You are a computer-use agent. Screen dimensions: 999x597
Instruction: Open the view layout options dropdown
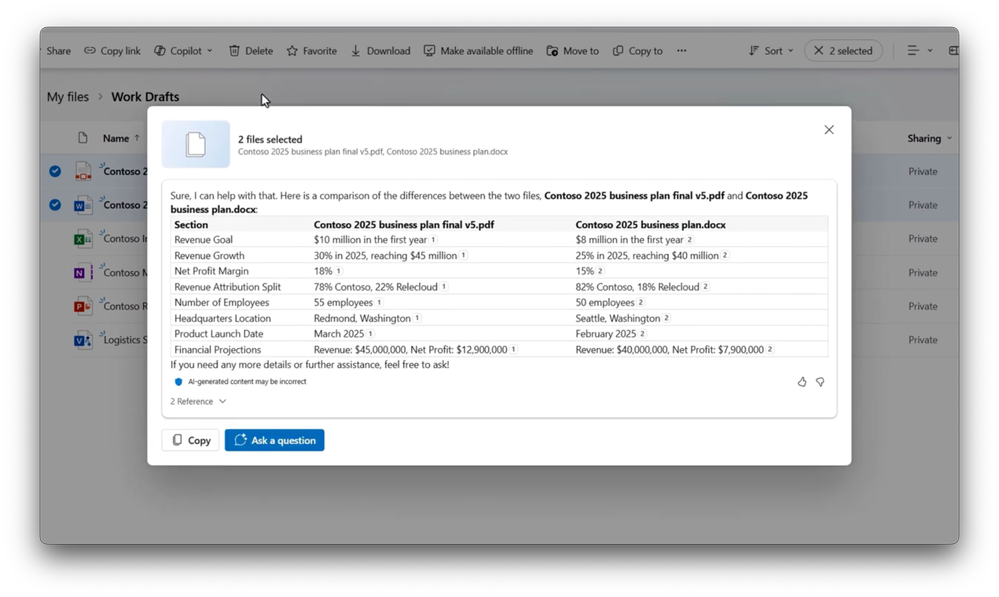click(x=919, y=51)
